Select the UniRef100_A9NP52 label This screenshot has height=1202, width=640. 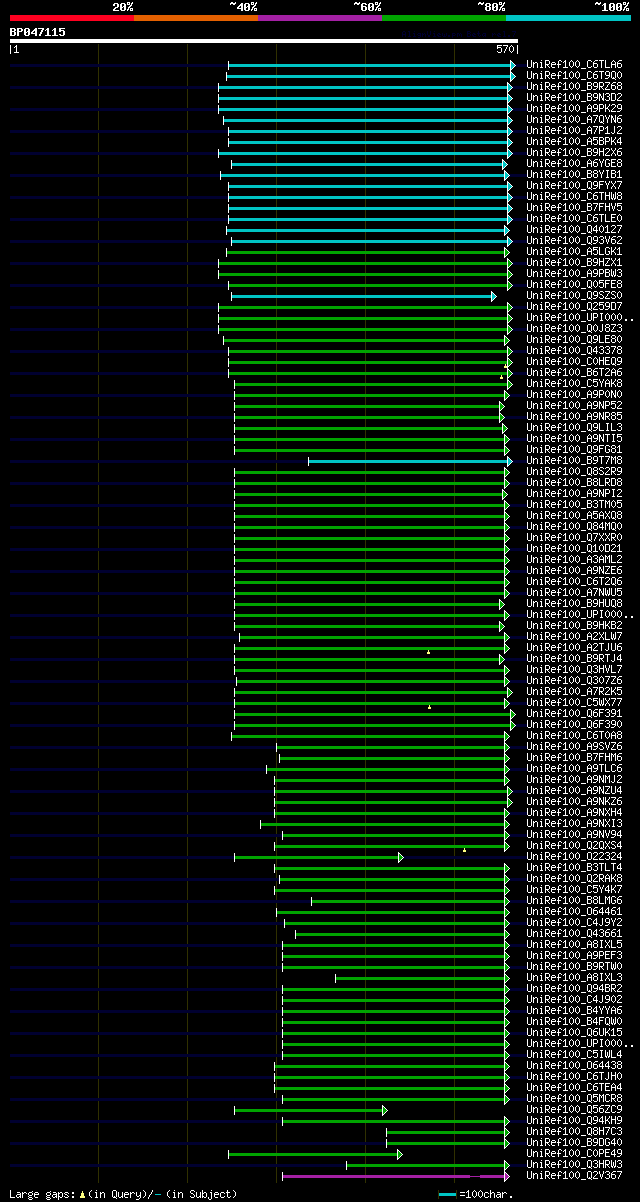(574, 405)
